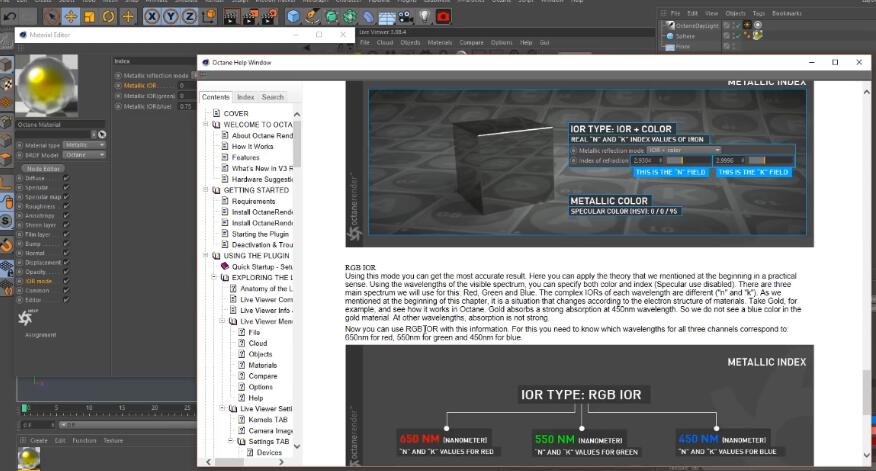
Task: Click the Render to Picture Viewer icon
Action: pyautogui.click(x=250, y=17)
